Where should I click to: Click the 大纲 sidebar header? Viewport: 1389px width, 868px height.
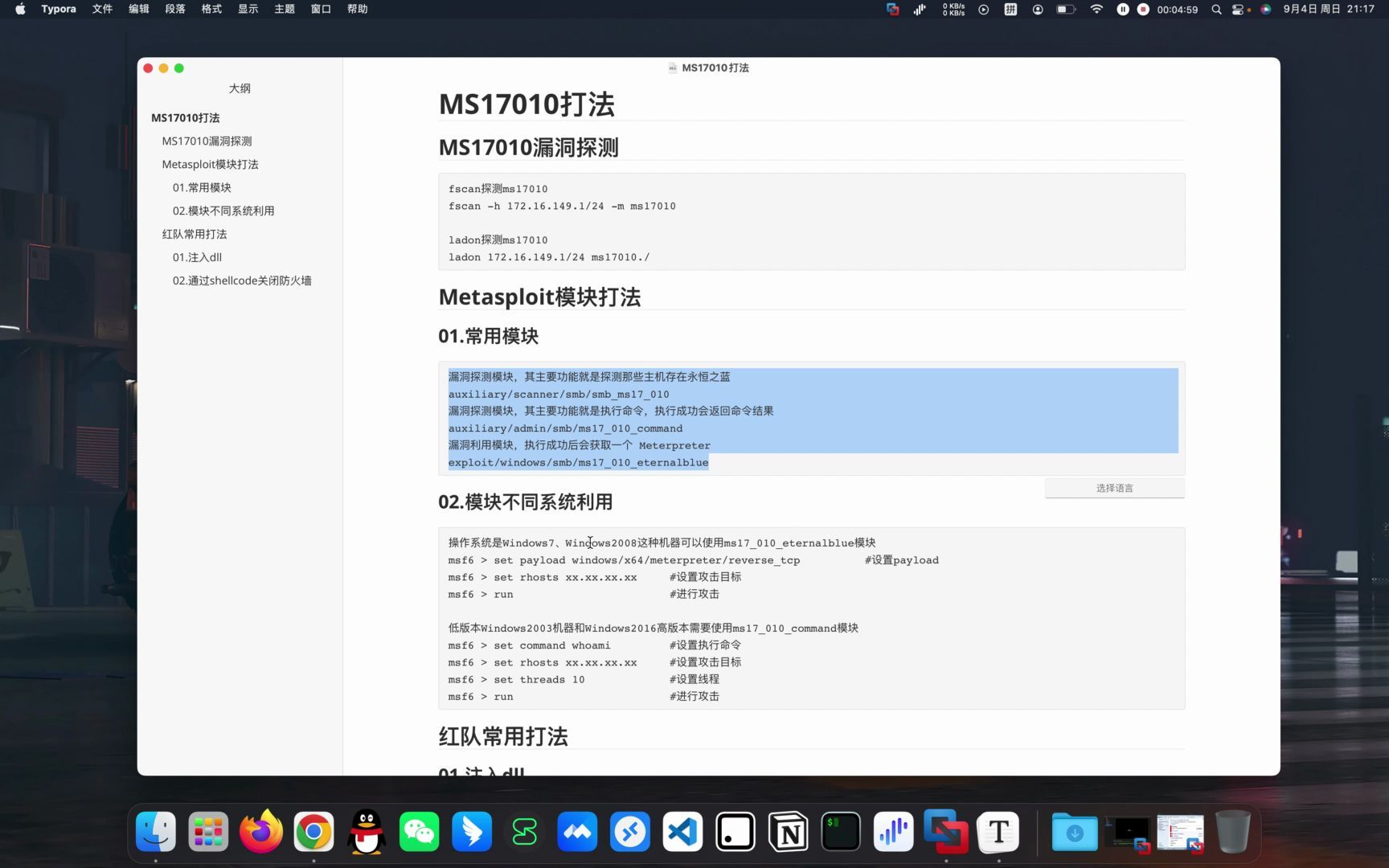click(x=240, y=88)
